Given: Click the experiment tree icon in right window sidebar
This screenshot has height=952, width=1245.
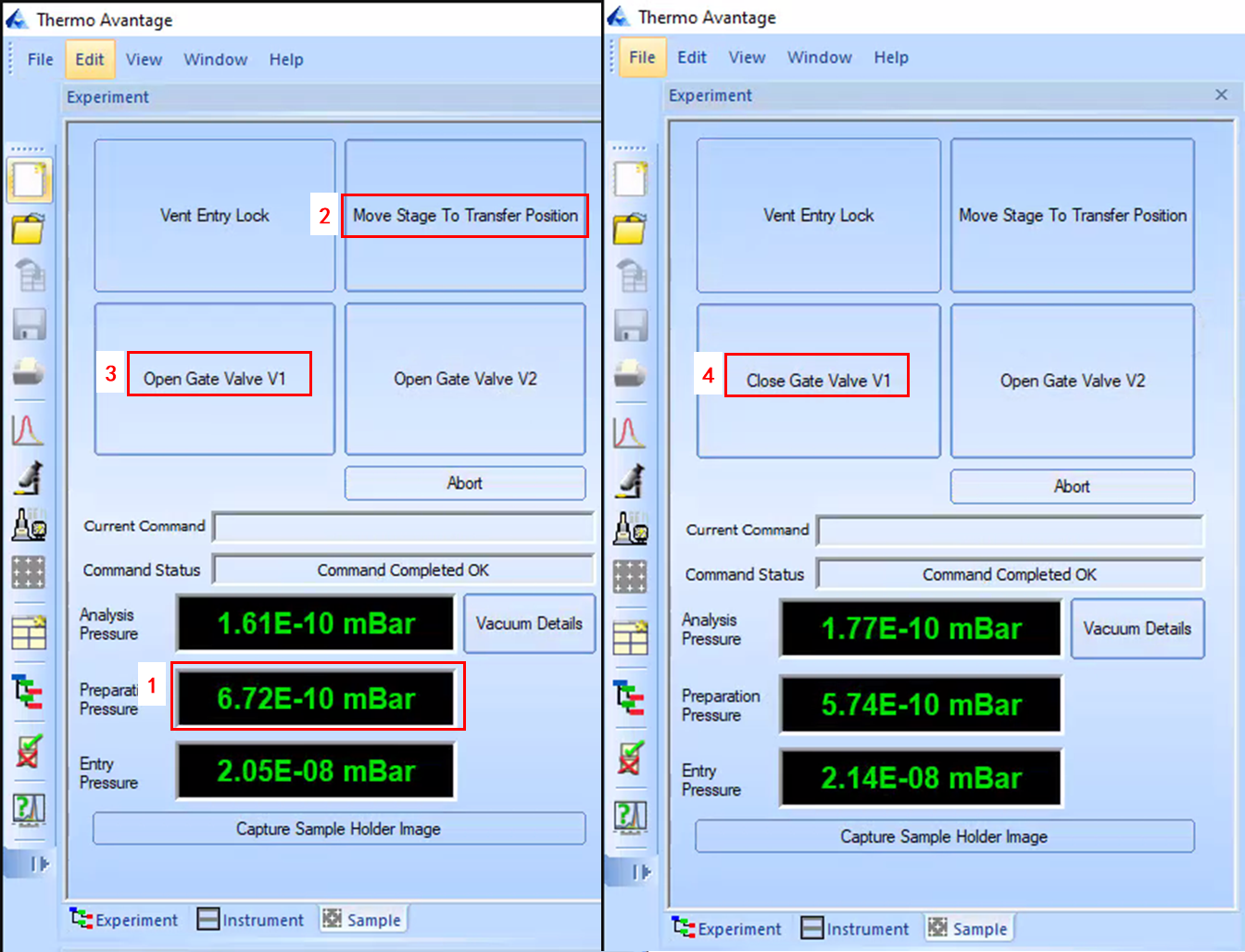Looking at the screenshot, I should pyautogui.click(x=631, y=697).
